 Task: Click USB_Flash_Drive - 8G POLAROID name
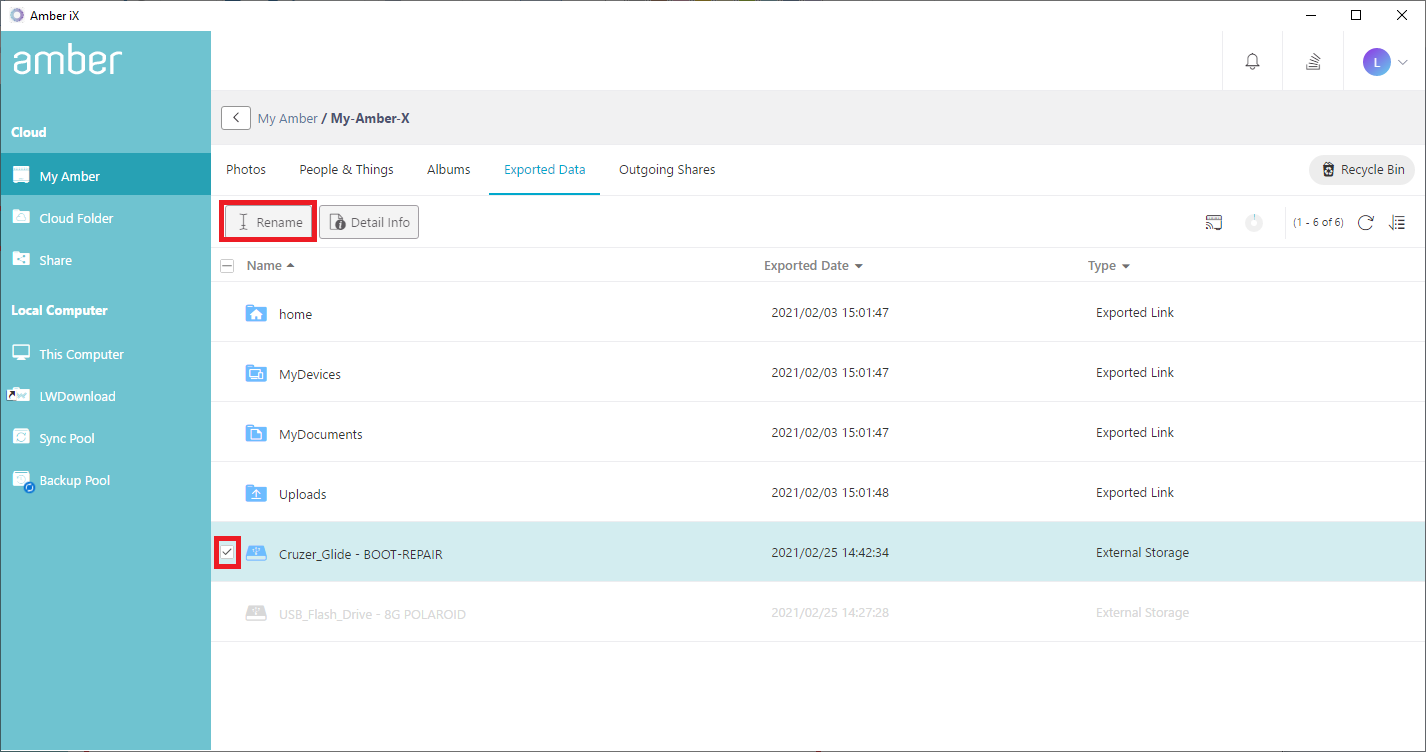coord(373,614)
